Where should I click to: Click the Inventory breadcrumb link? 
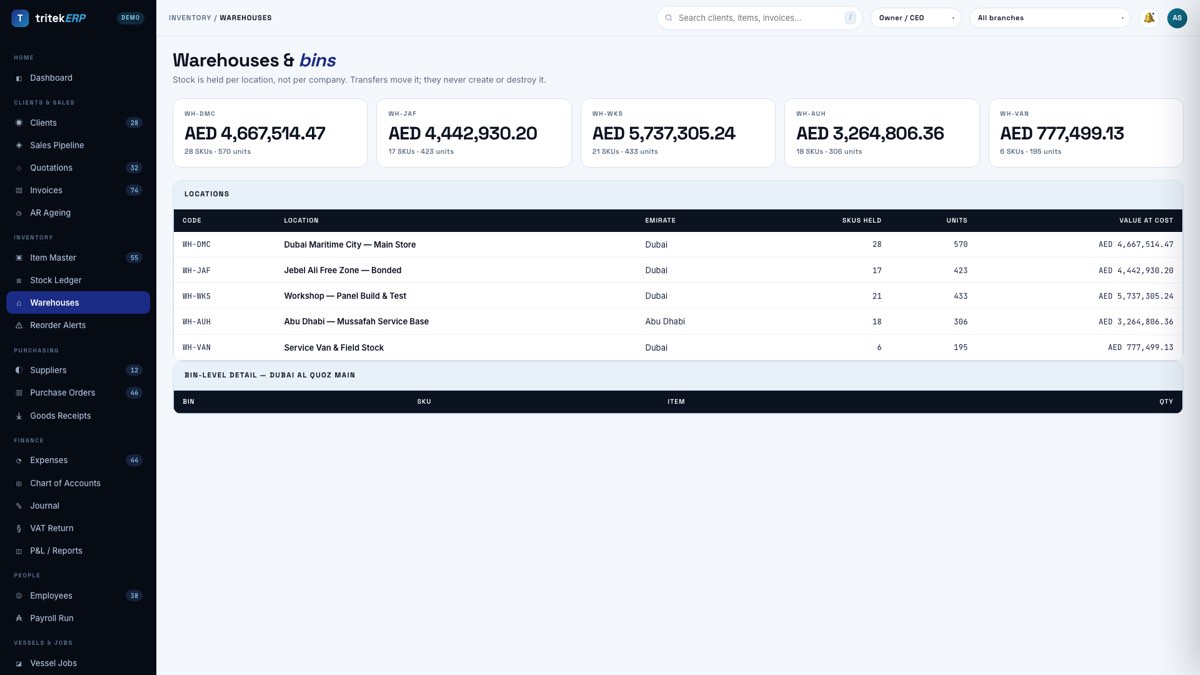coord(190,18)
